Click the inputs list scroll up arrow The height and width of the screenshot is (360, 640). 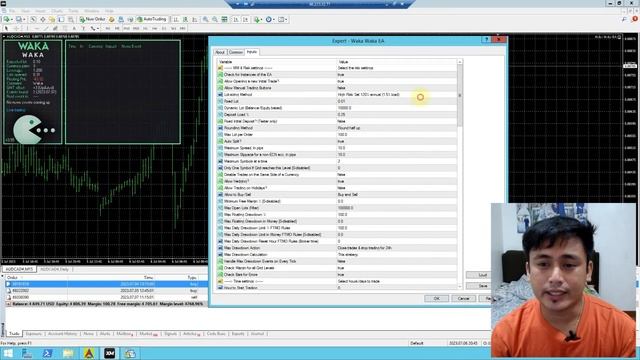tap(460, 62)
